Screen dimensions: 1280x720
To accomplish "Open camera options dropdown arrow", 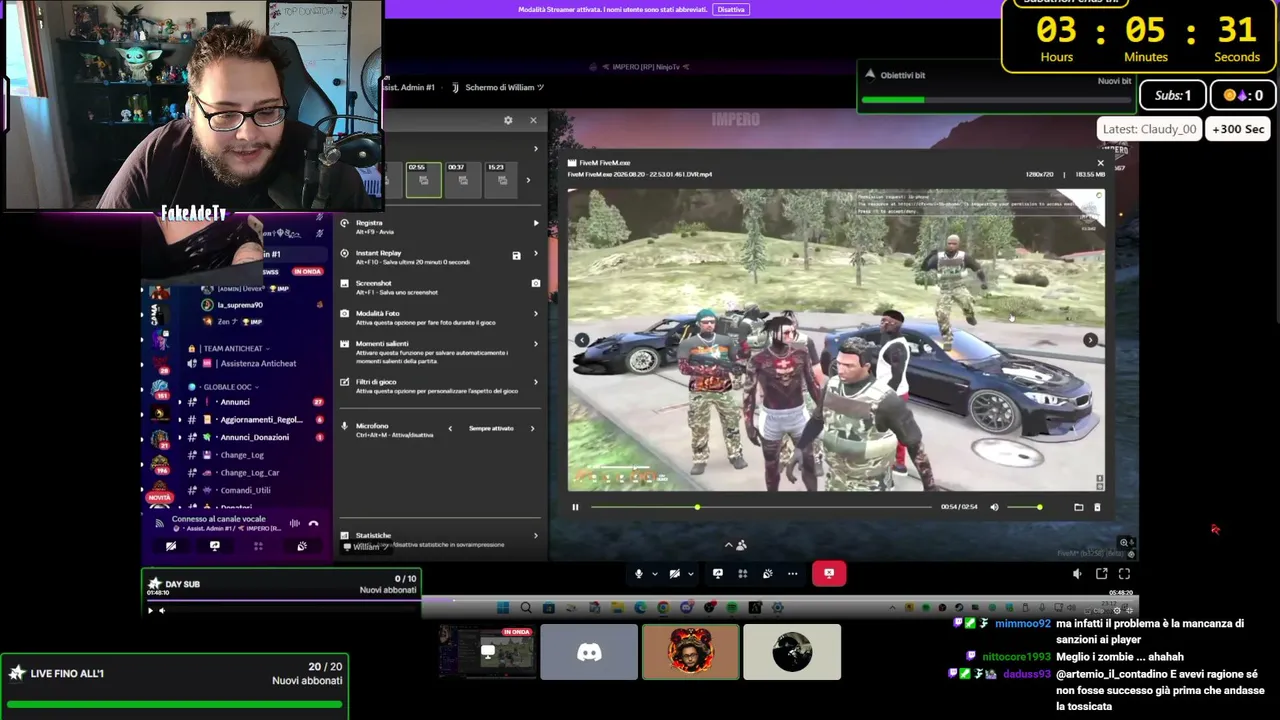I will pyautogui.click(x=690, y=574).
